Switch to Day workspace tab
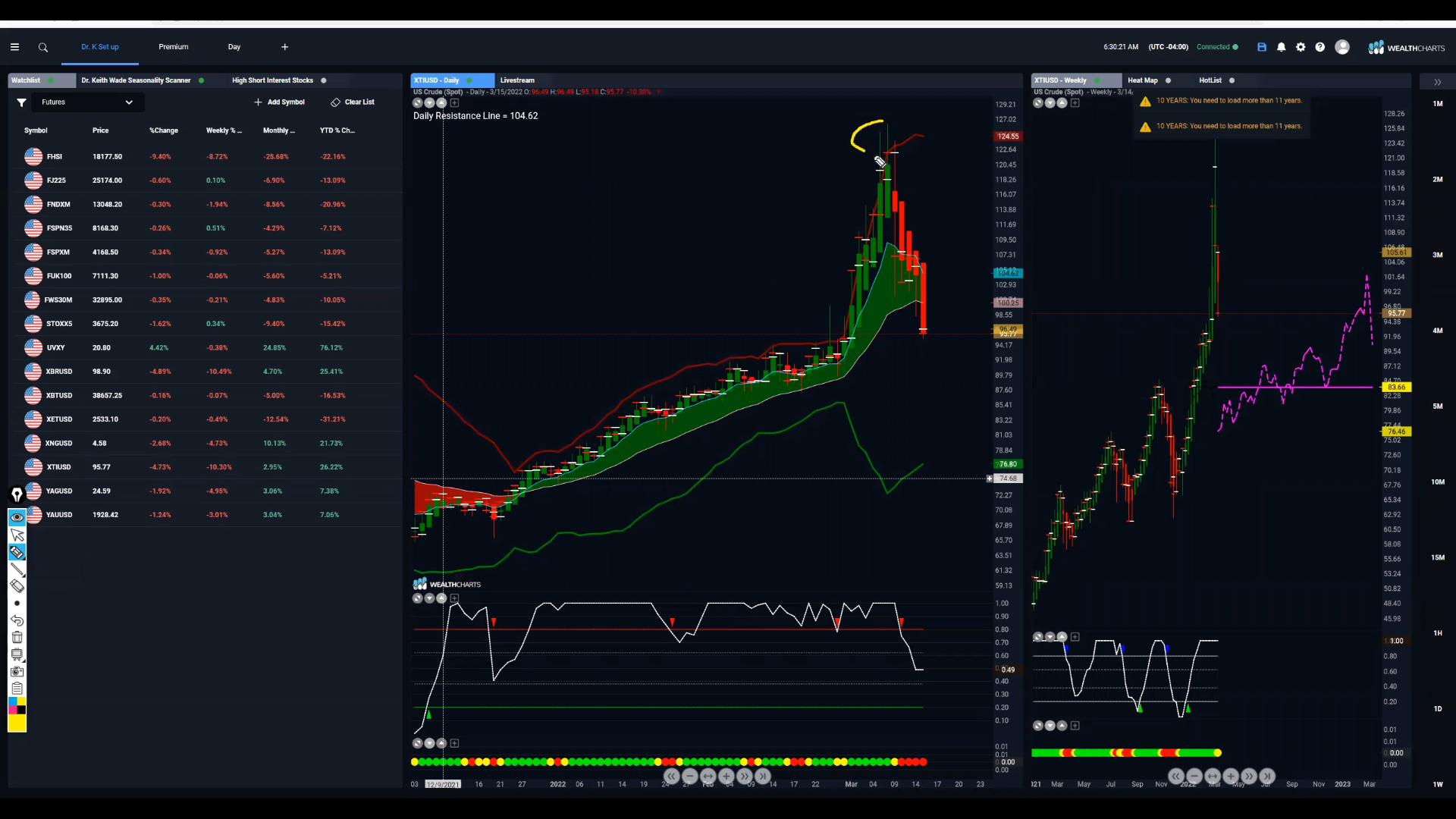The width and height of the screenshot is (1456, 819). click(x=234, y=47)
